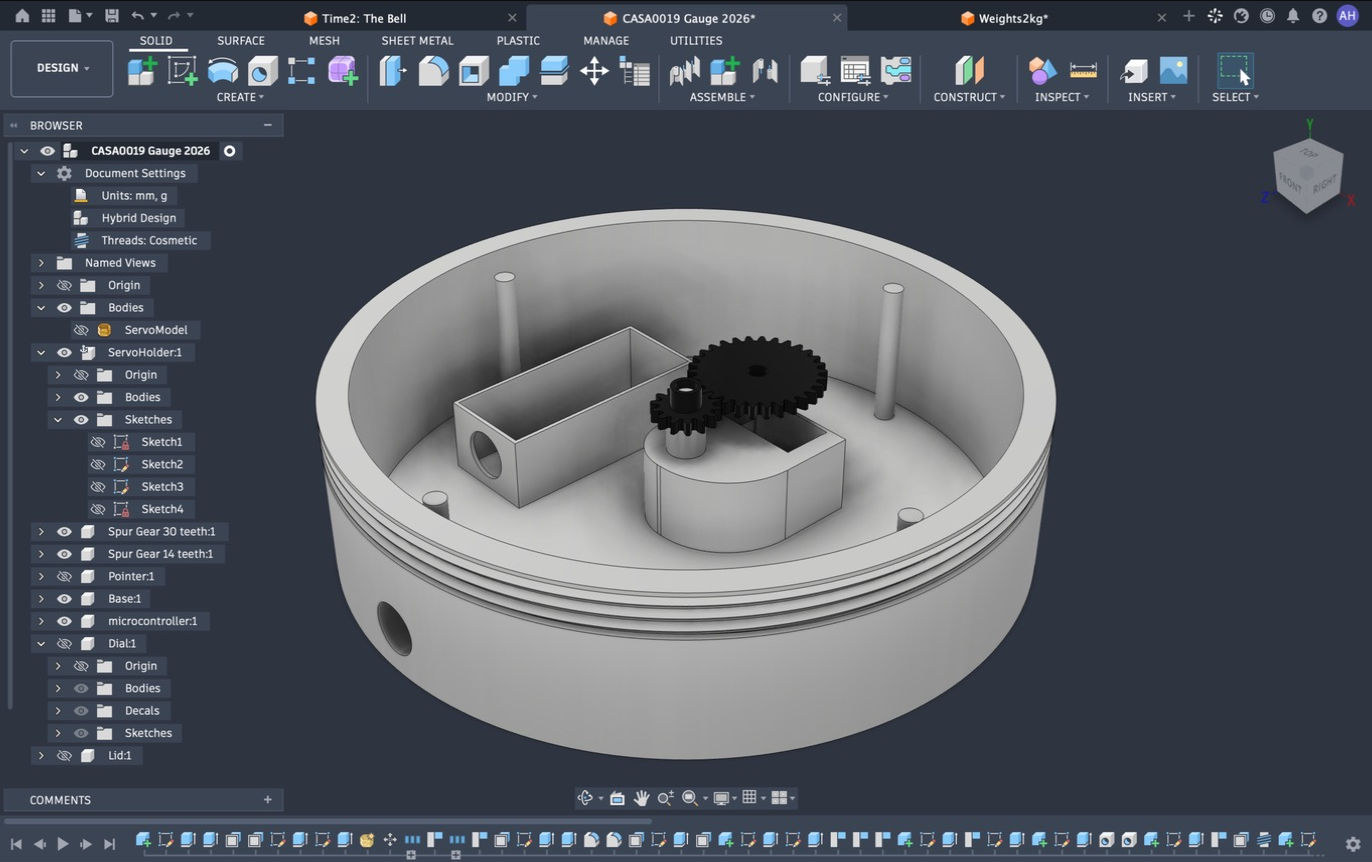Open timeline settings gear icon
This screenshot has height=862, width=1372.
point(1353,844)
